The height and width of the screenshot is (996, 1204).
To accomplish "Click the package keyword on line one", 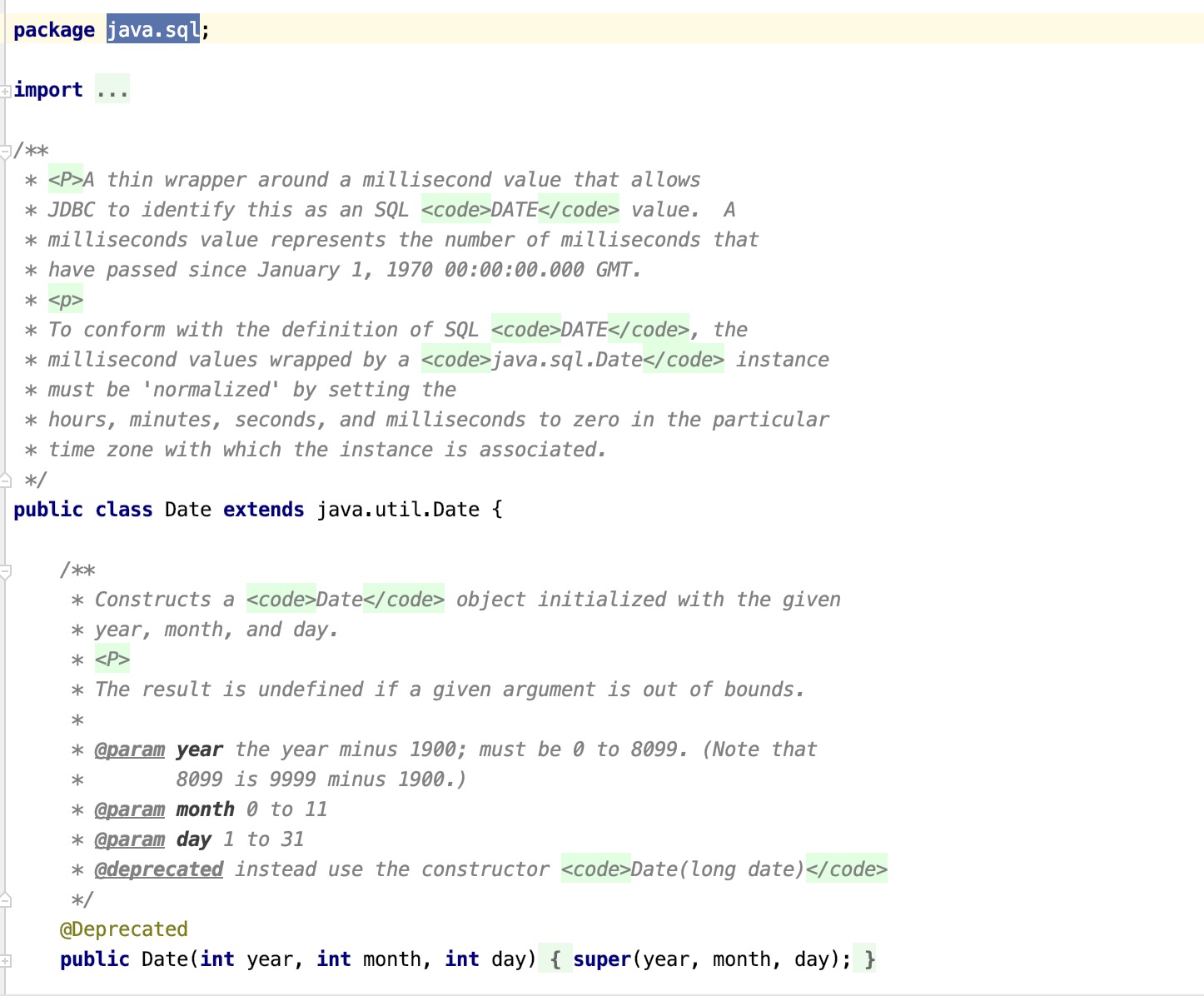I will pyautogui.click(x=52, y=29).
